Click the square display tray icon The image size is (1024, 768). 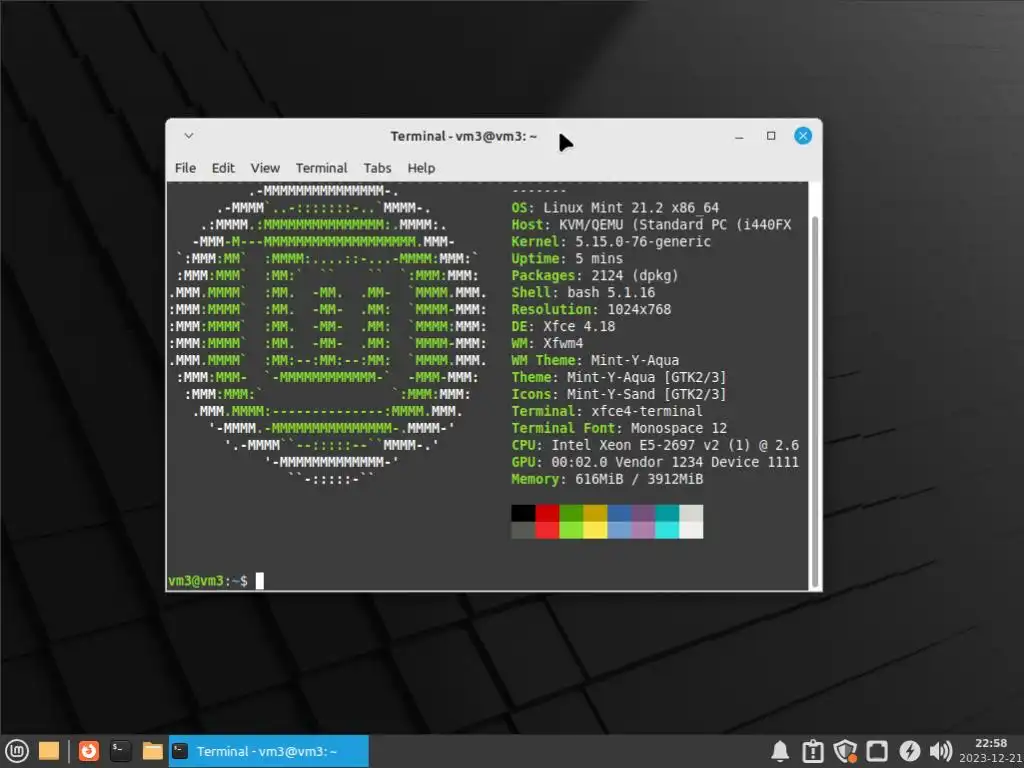pyautogui.click(x=876, y=751)
